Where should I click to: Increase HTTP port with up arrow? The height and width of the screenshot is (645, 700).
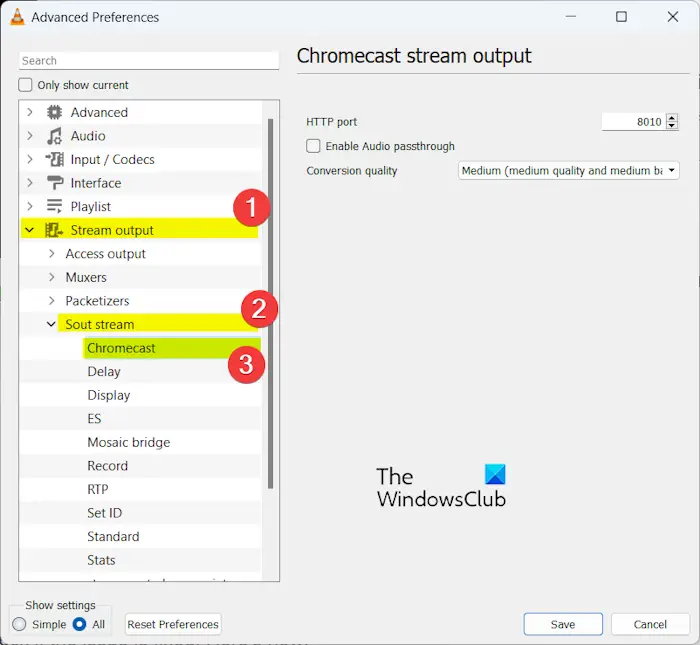click(671, 118)
